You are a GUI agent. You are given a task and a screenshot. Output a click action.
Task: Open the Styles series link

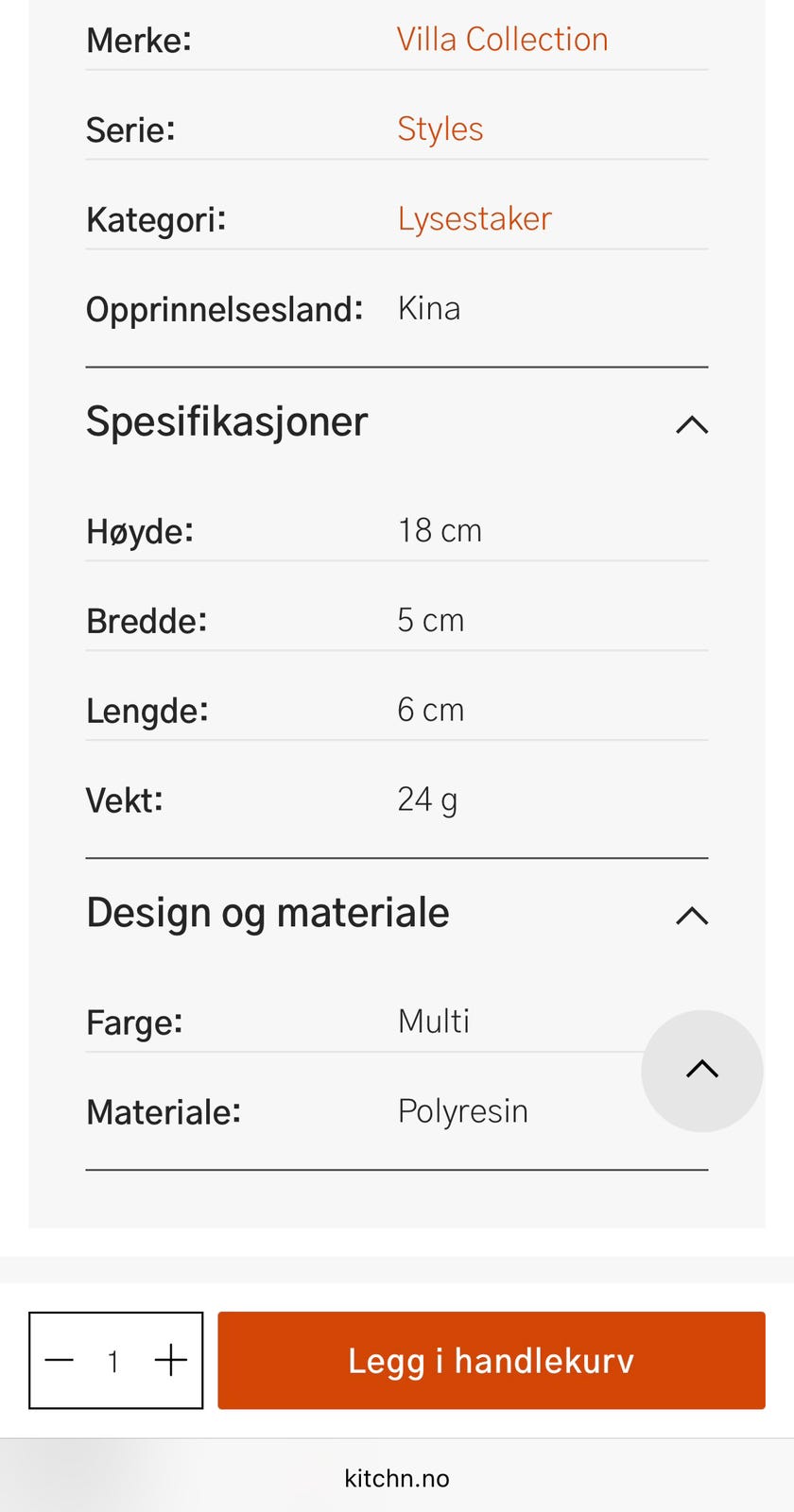click(x=440, y=129)
